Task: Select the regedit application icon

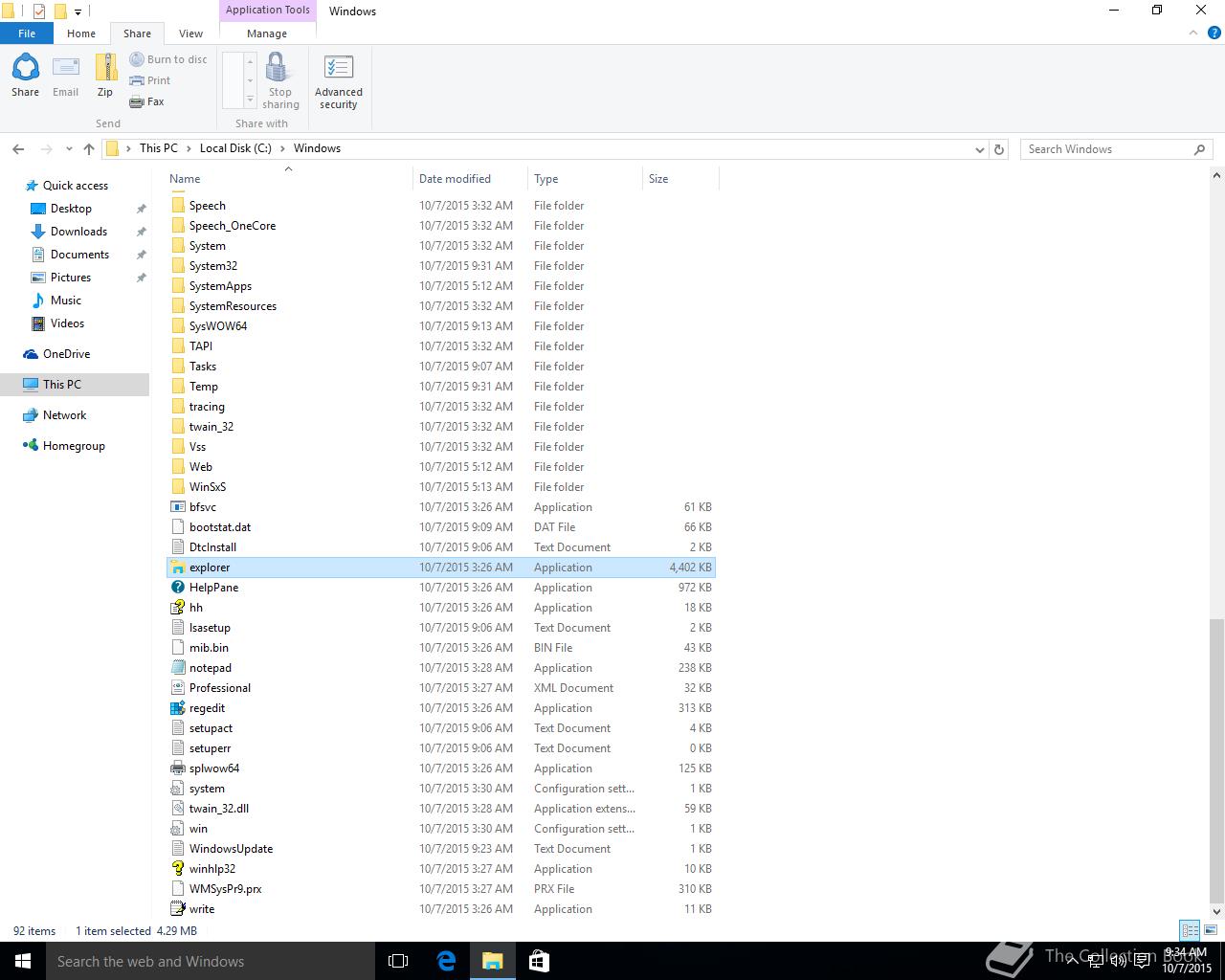Action: click(177, 708)
